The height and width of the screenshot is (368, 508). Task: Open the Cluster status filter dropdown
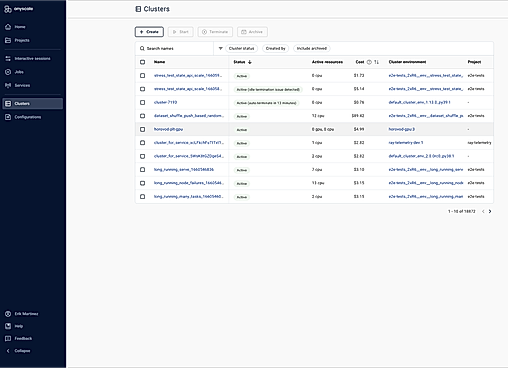(242, 48)
